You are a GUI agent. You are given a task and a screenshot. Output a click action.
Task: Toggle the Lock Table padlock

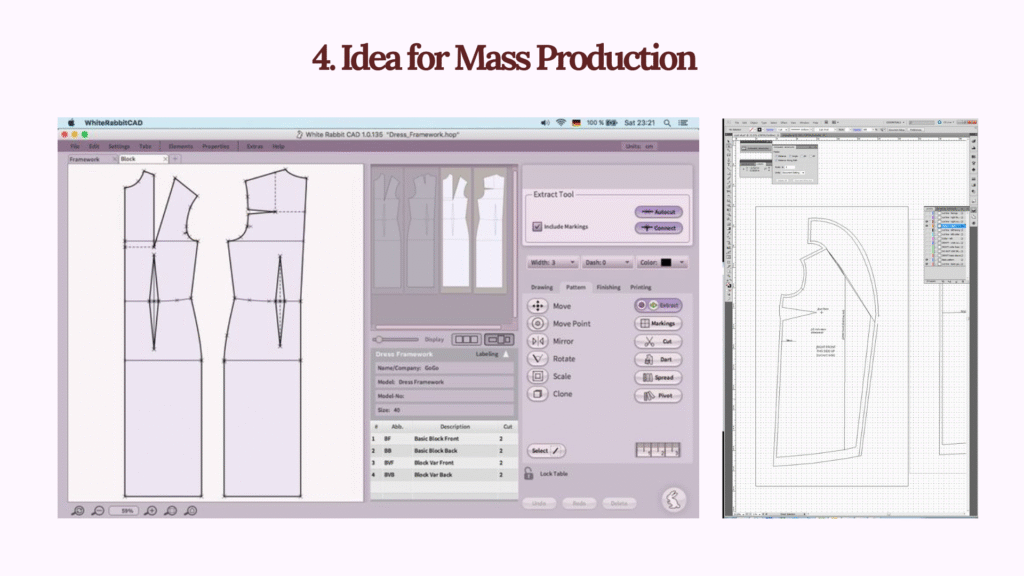point(528,473)
